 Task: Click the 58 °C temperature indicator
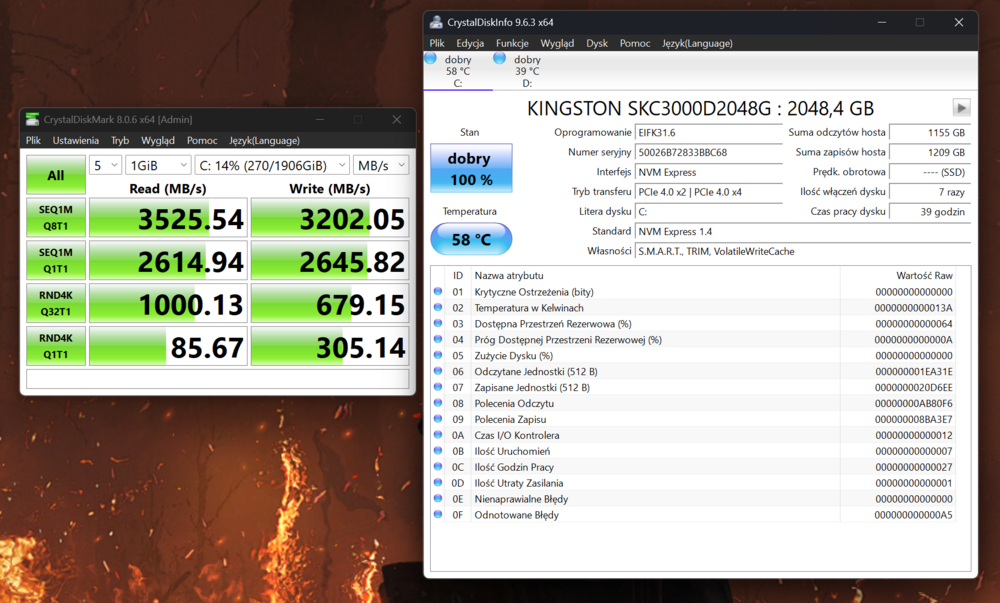471,239
